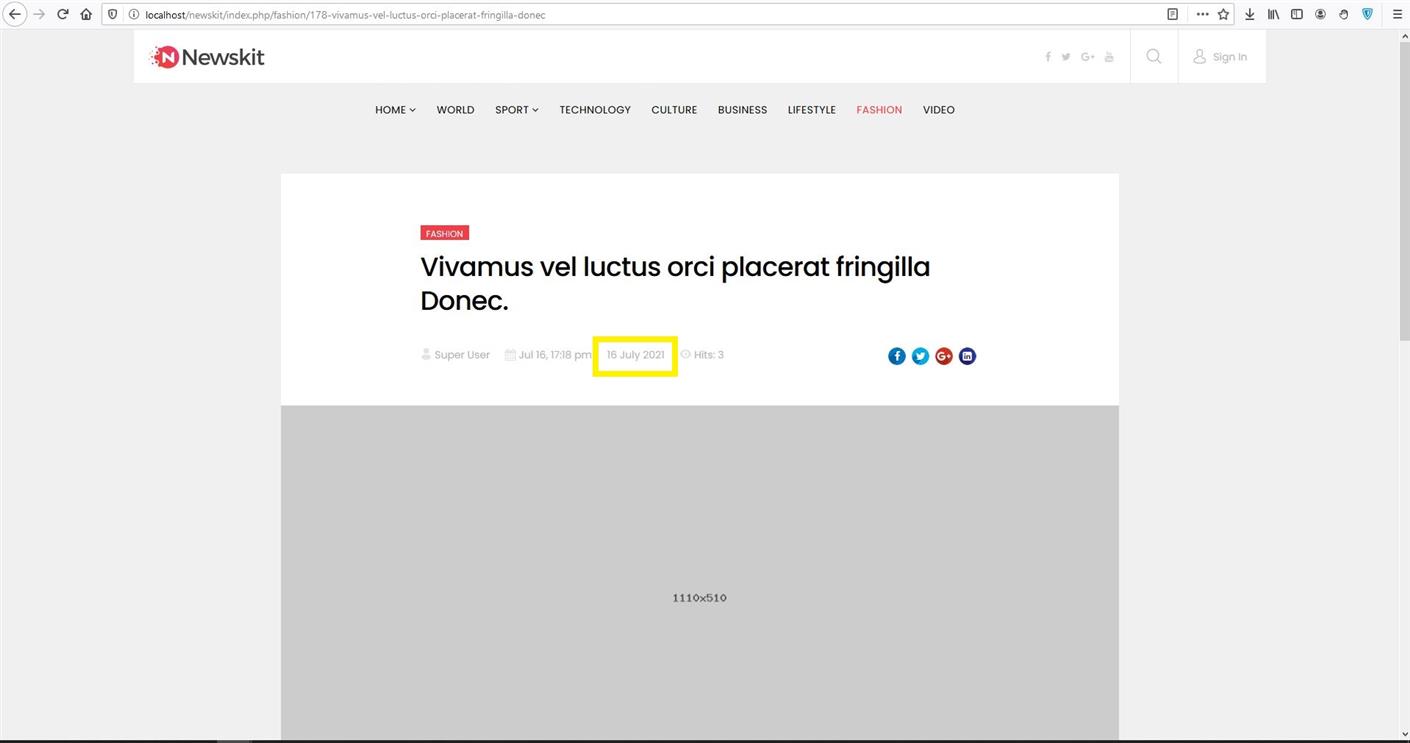Open the Firefox hamburger menu
This screenshot has width=1410, height=743.
point(1397,14)
